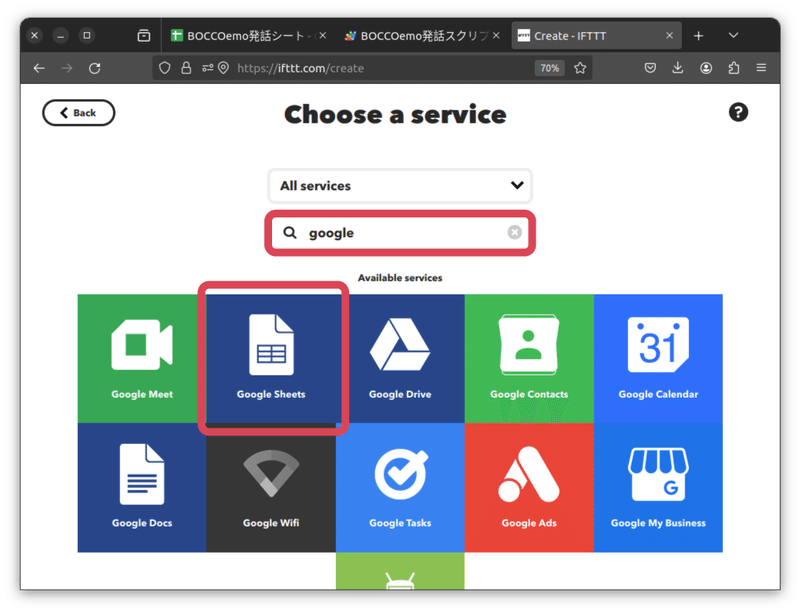This screenshot has width=800, height=612.
Task: Open the location permission icon
Action: click(223, 68)
